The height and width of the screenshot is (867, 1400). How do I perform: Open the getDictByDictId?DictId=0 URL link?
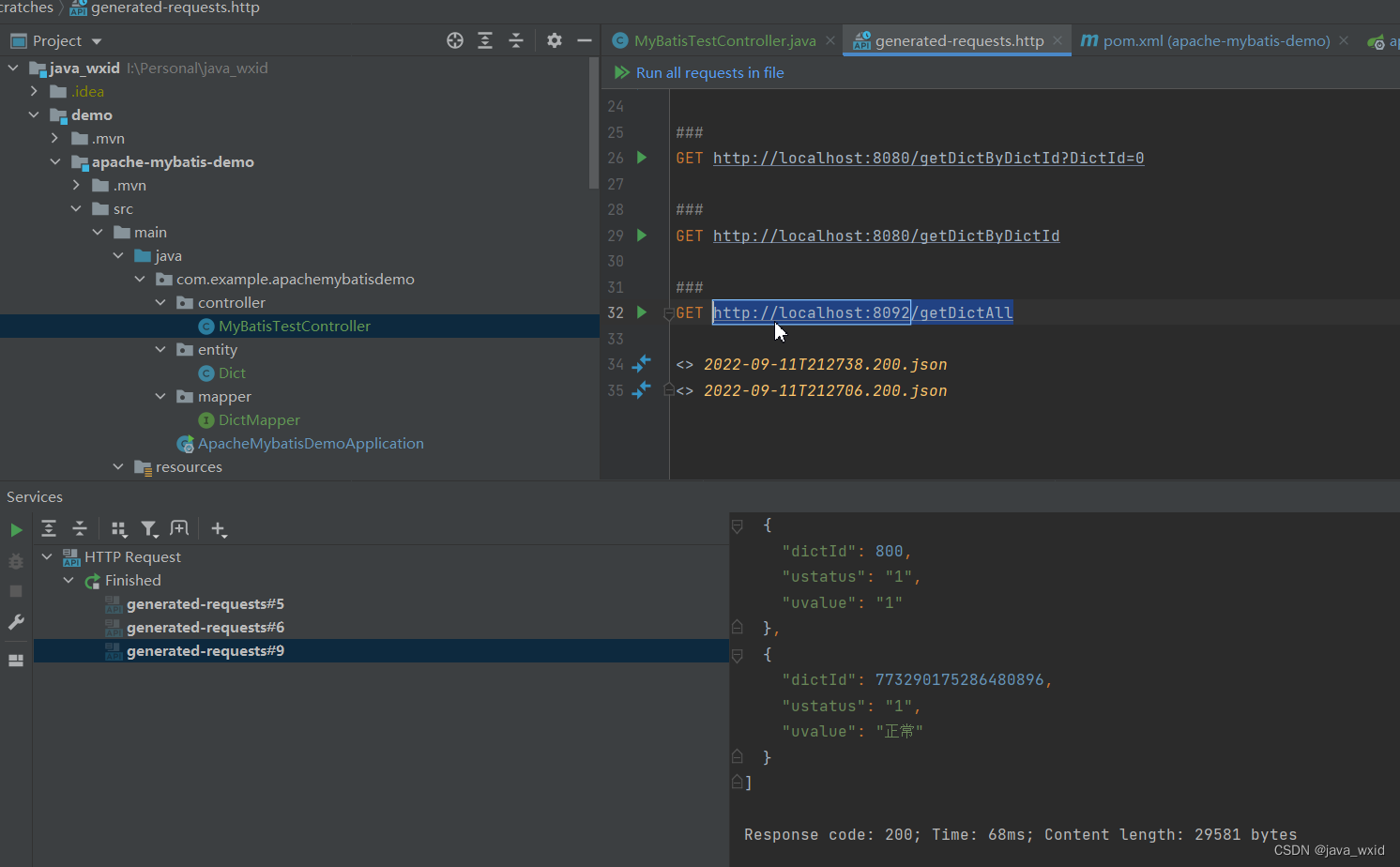(928, 158)
